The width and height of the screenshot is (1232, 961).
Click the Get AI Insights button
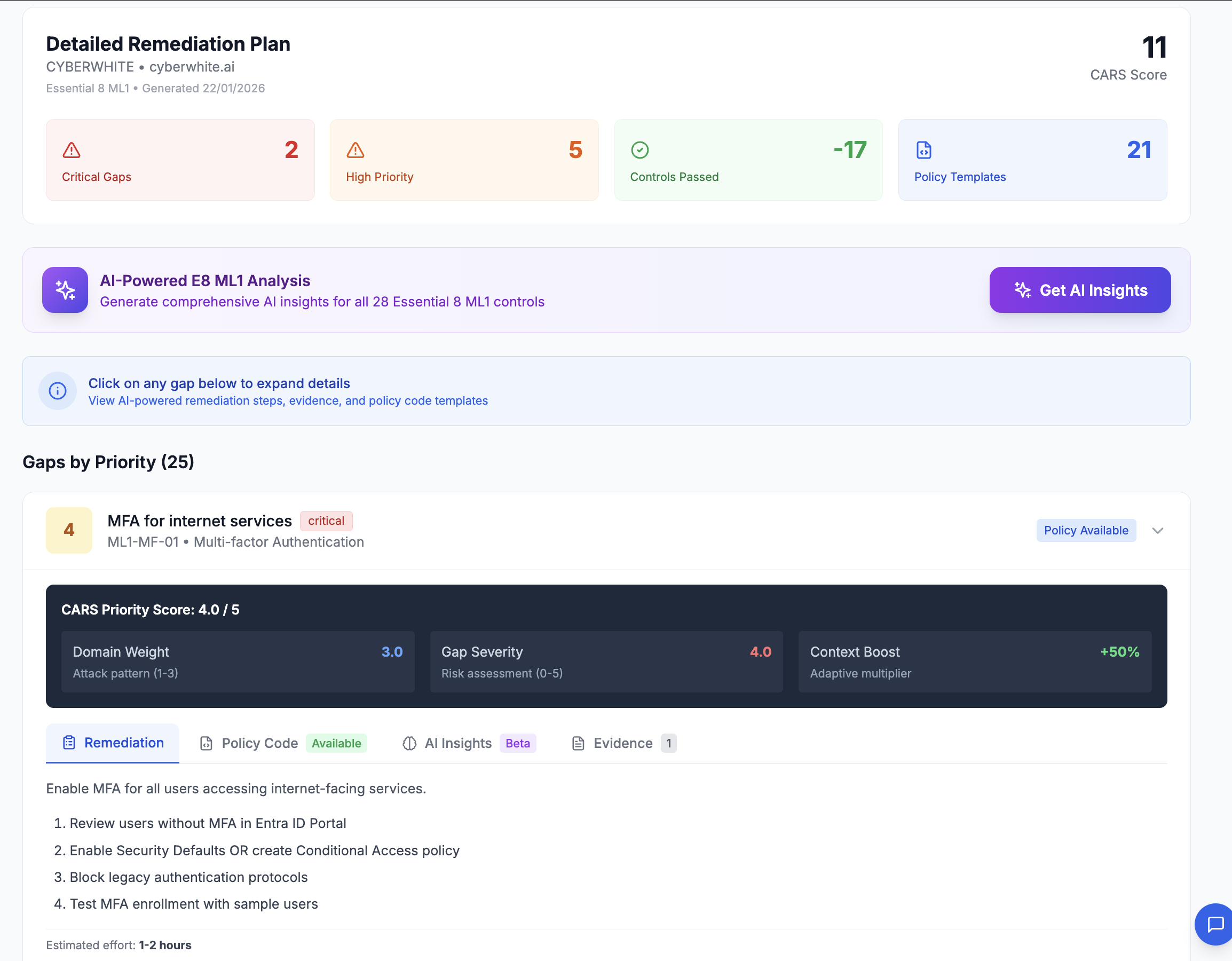[1080, 290]
